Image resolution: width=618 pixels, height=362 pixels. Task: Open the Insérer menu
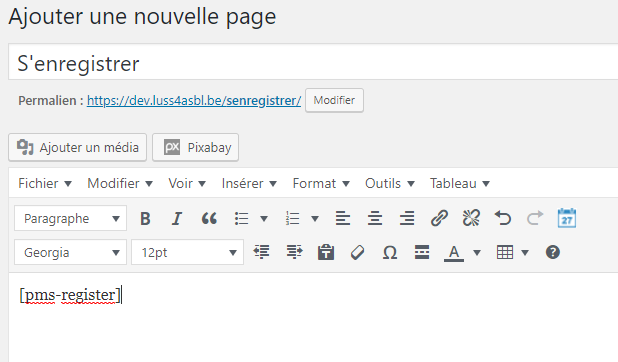click(x=249, y=183)
